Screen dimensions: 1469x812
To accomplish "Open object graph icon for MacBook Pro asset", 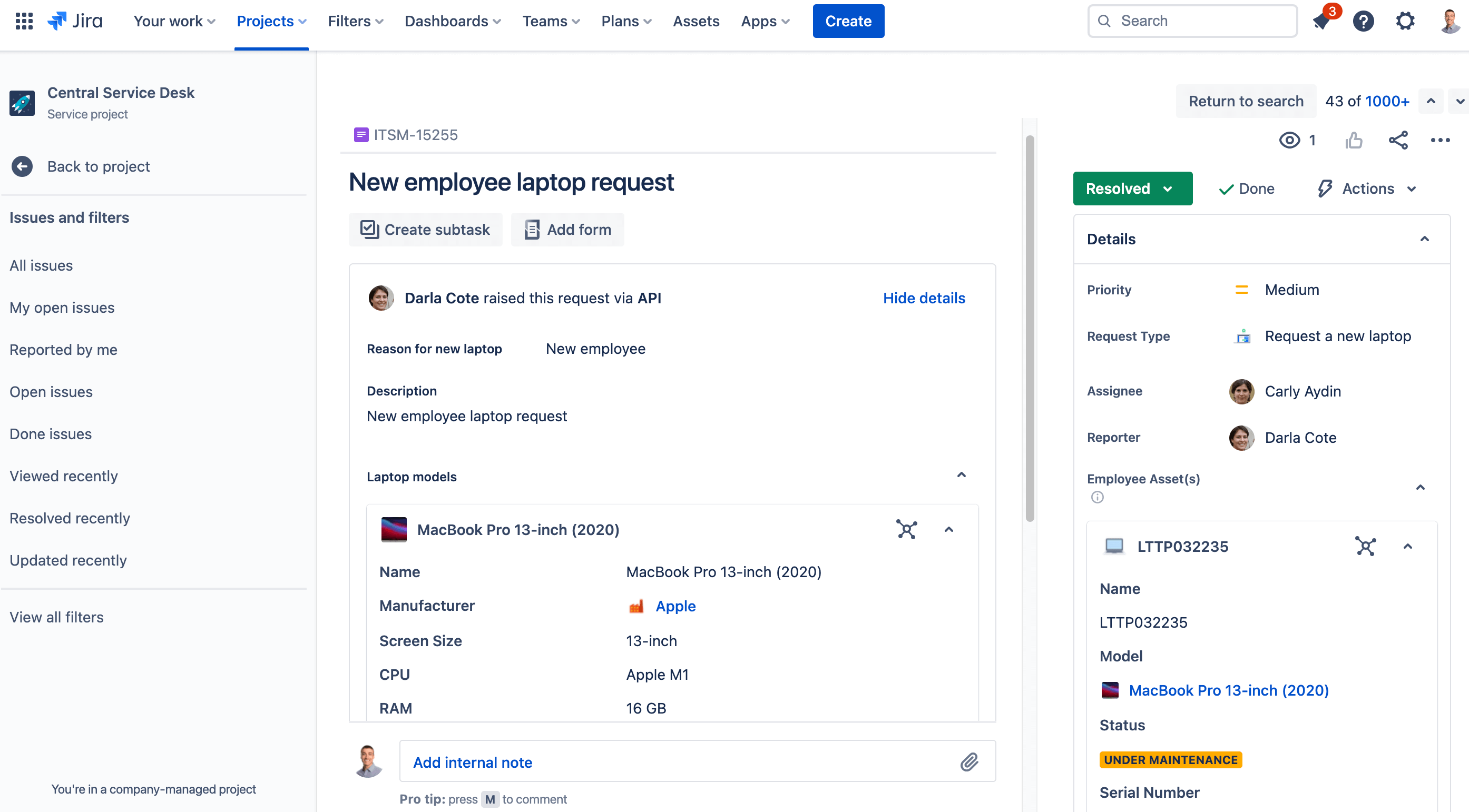I will (x=907, y=529).
